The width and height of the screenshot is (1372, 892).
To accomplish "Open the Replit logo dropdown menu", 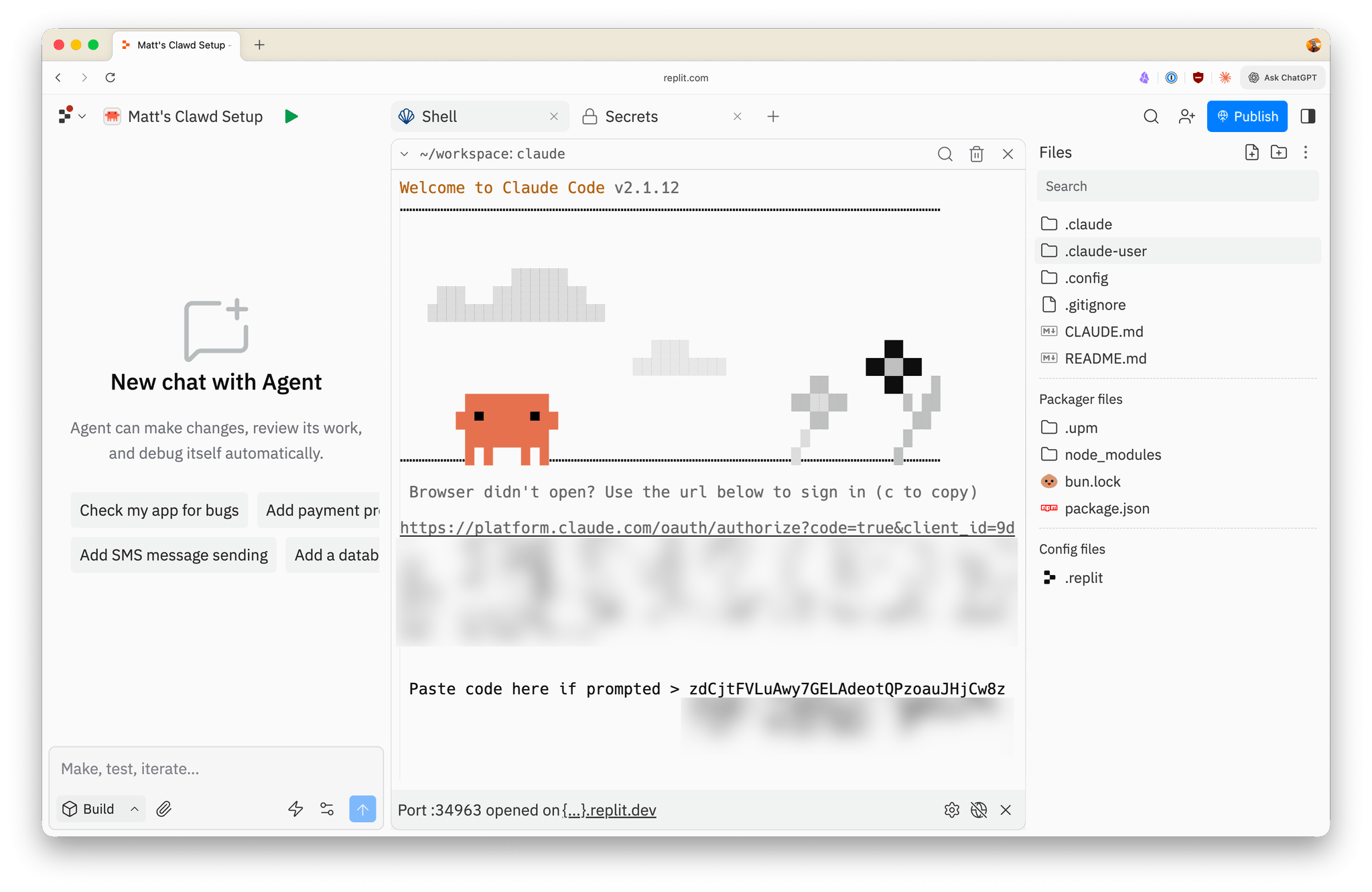I will point(72,116).
